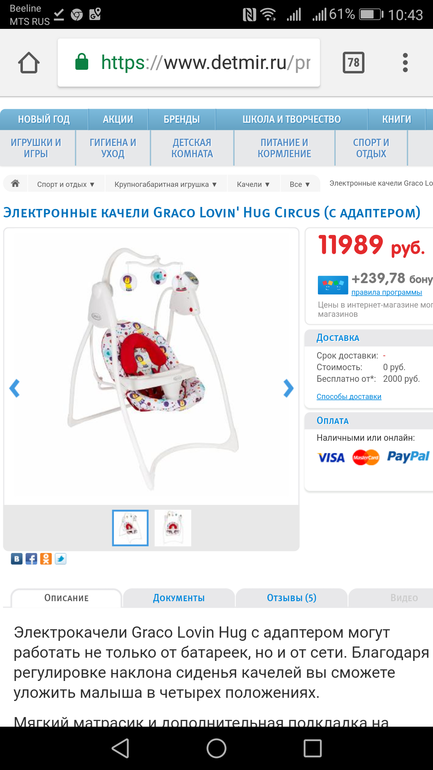Viewport: 433px width, 770px height.
Task: Expand the Спорт и отдых breadcrumb dropdown
Action: click(x=66, y=185)
